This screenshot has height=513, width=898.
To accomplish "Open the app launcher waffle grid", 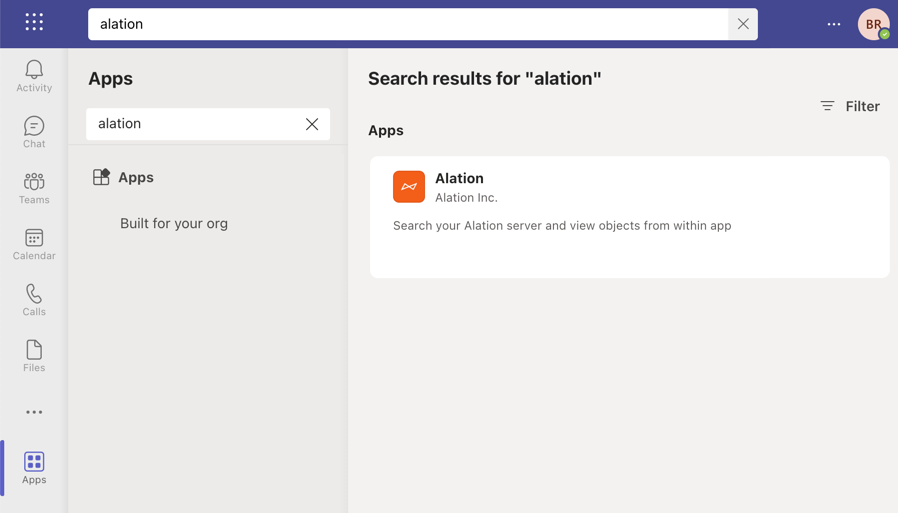I will coord(34,22).
